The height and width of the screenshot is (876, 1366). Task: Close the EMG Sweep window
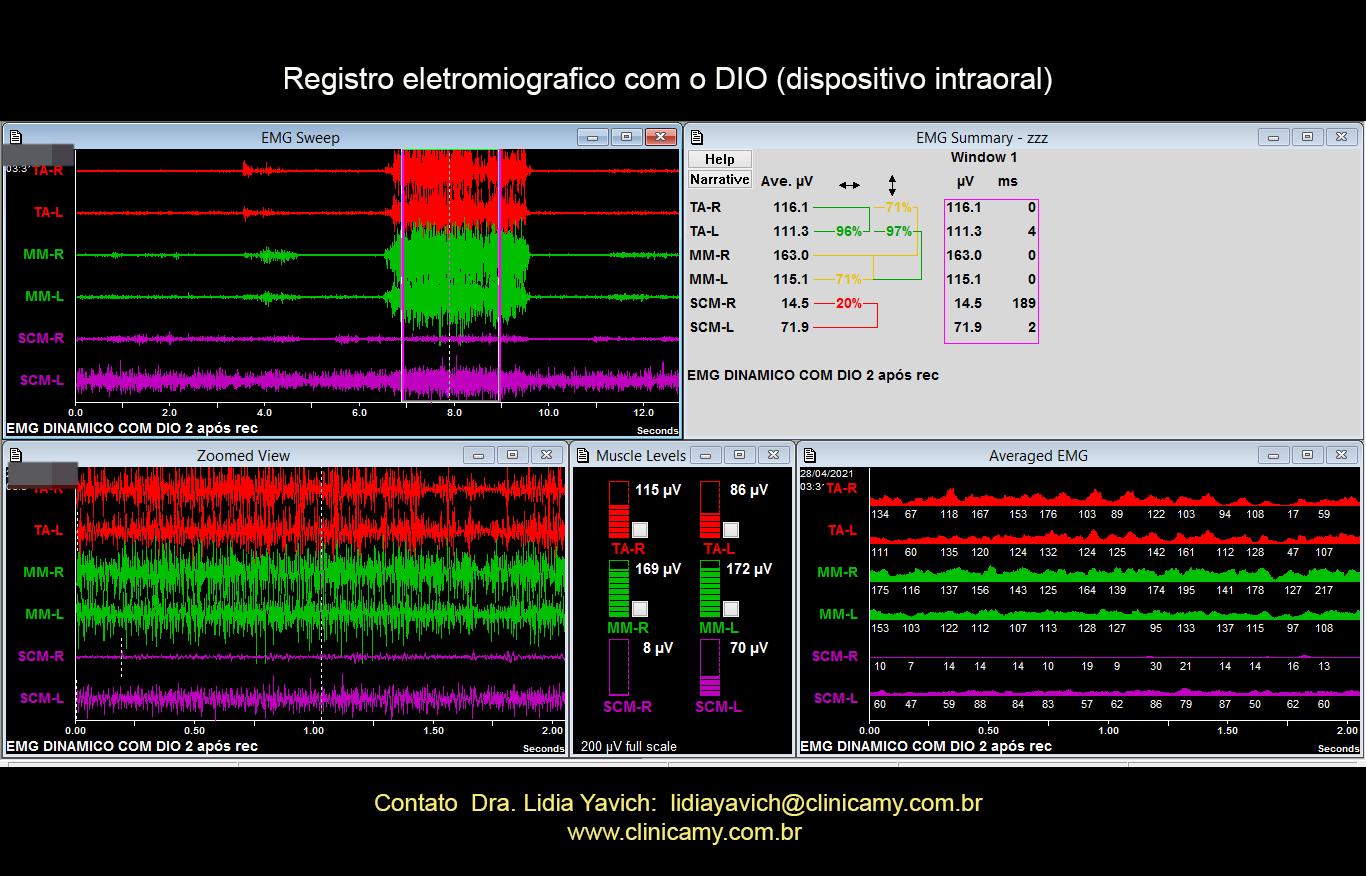click(x=660, y=137)
